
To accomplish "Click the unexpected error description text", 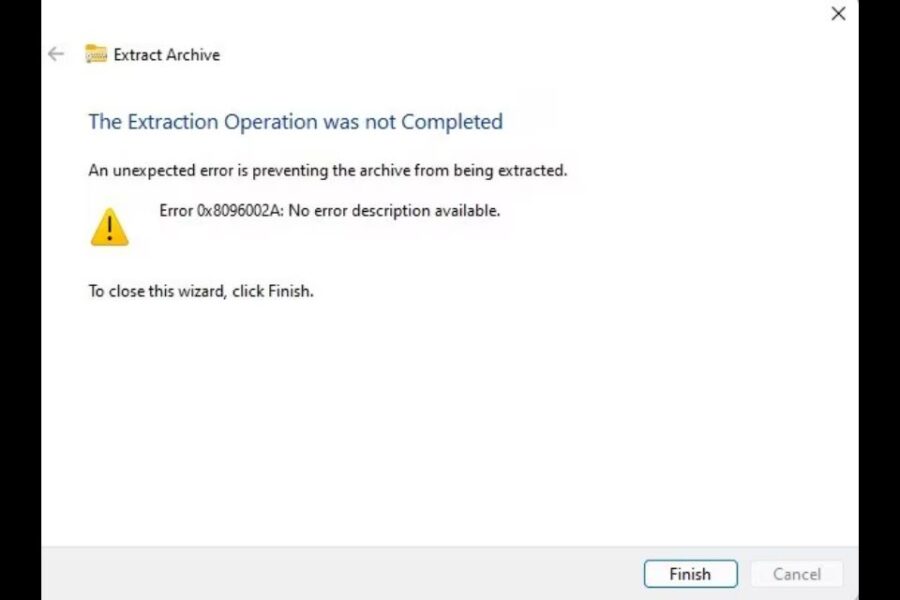I will [x=328, y=170].
